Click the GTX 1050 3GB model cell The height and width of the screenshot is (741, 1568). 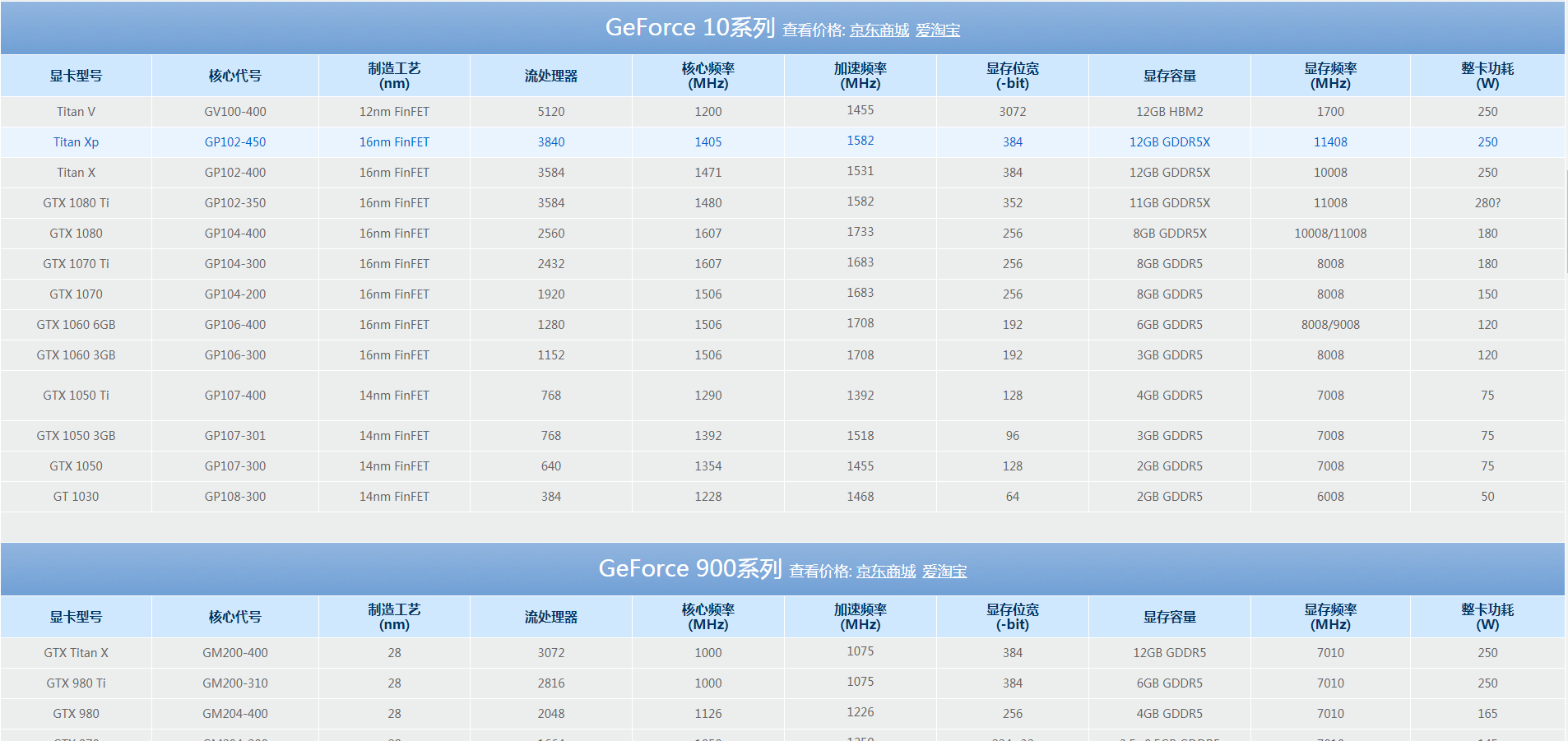tap(76, 436)
